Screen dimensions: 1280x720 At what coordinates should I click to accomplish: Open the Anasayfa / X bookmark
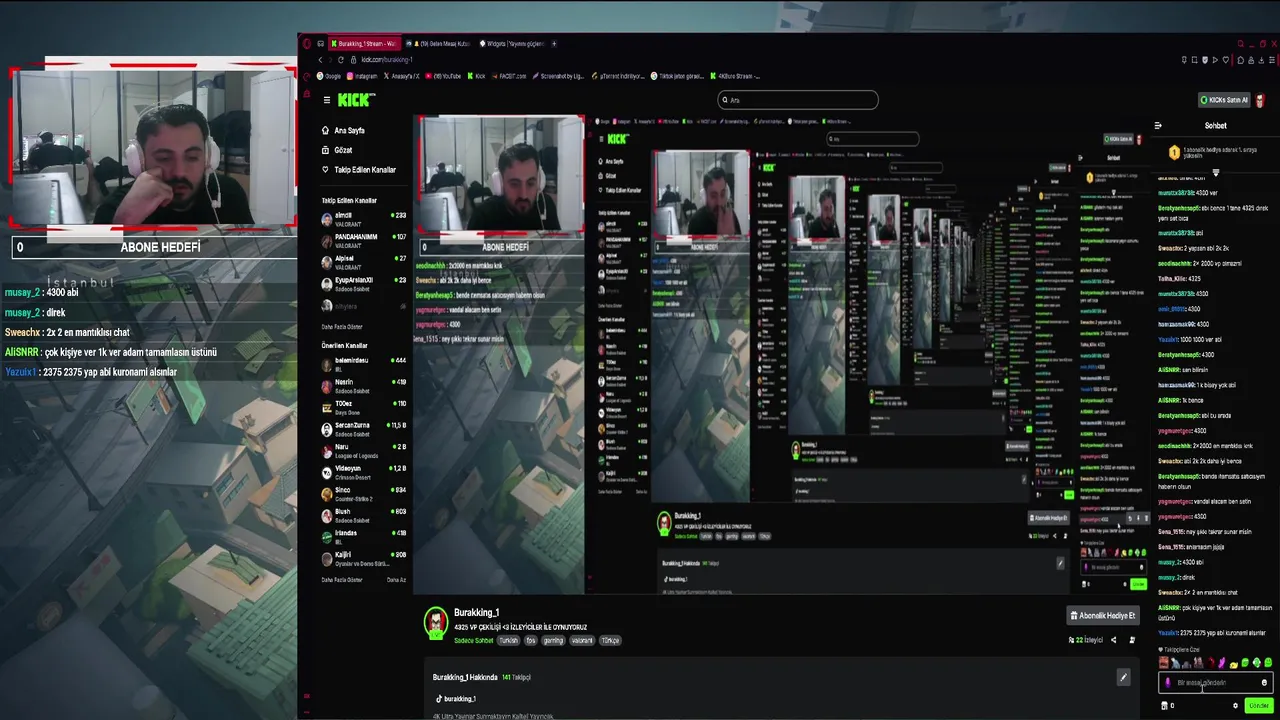[402, 76]
